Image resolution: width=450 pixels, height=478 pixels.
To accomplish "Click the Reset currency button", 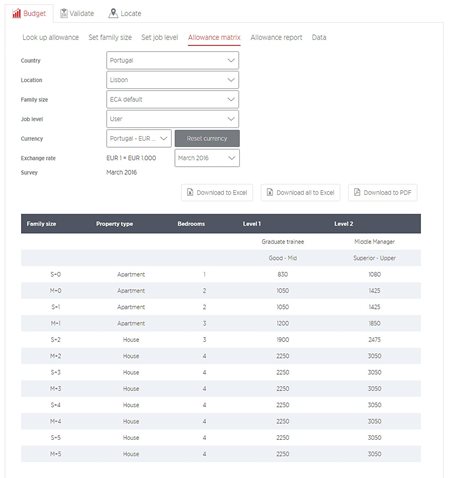I will click(207, 138).
